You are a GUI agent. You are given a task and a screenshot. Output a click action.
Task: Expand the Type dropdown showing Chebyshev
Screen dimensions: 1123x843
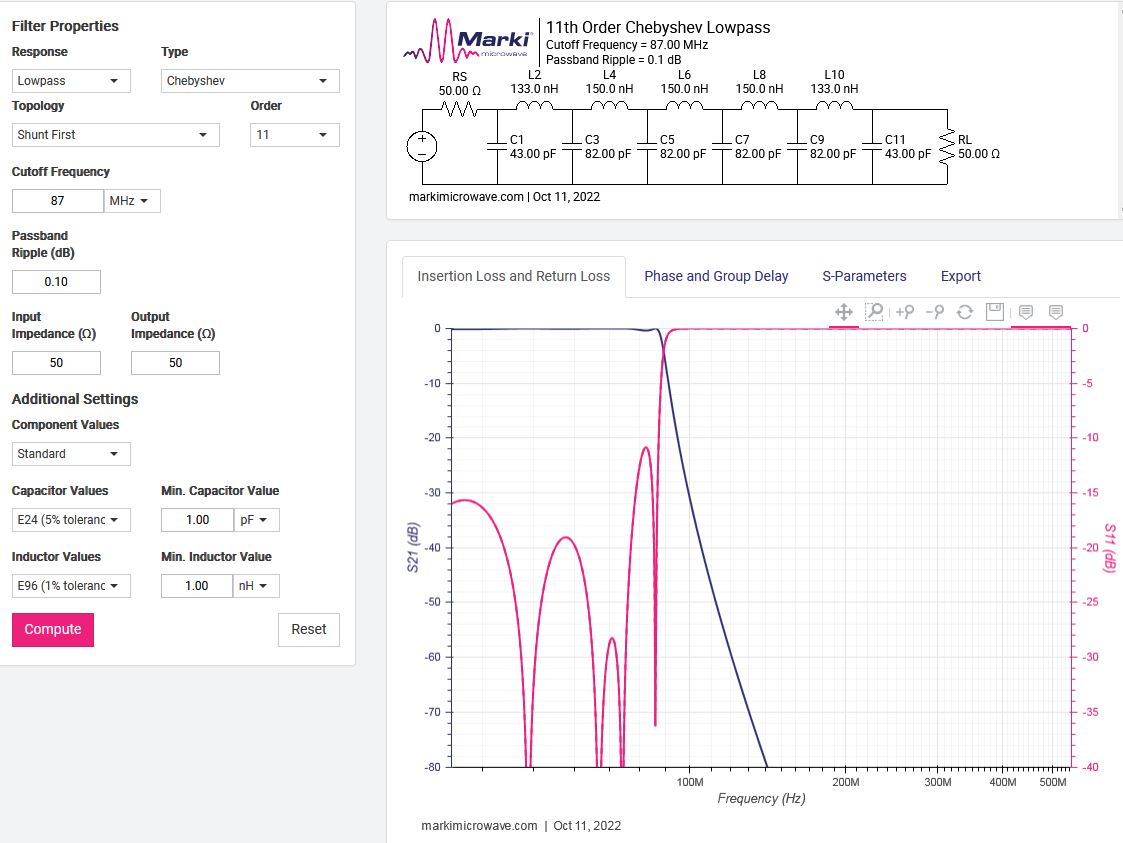[x=250, y=81]
